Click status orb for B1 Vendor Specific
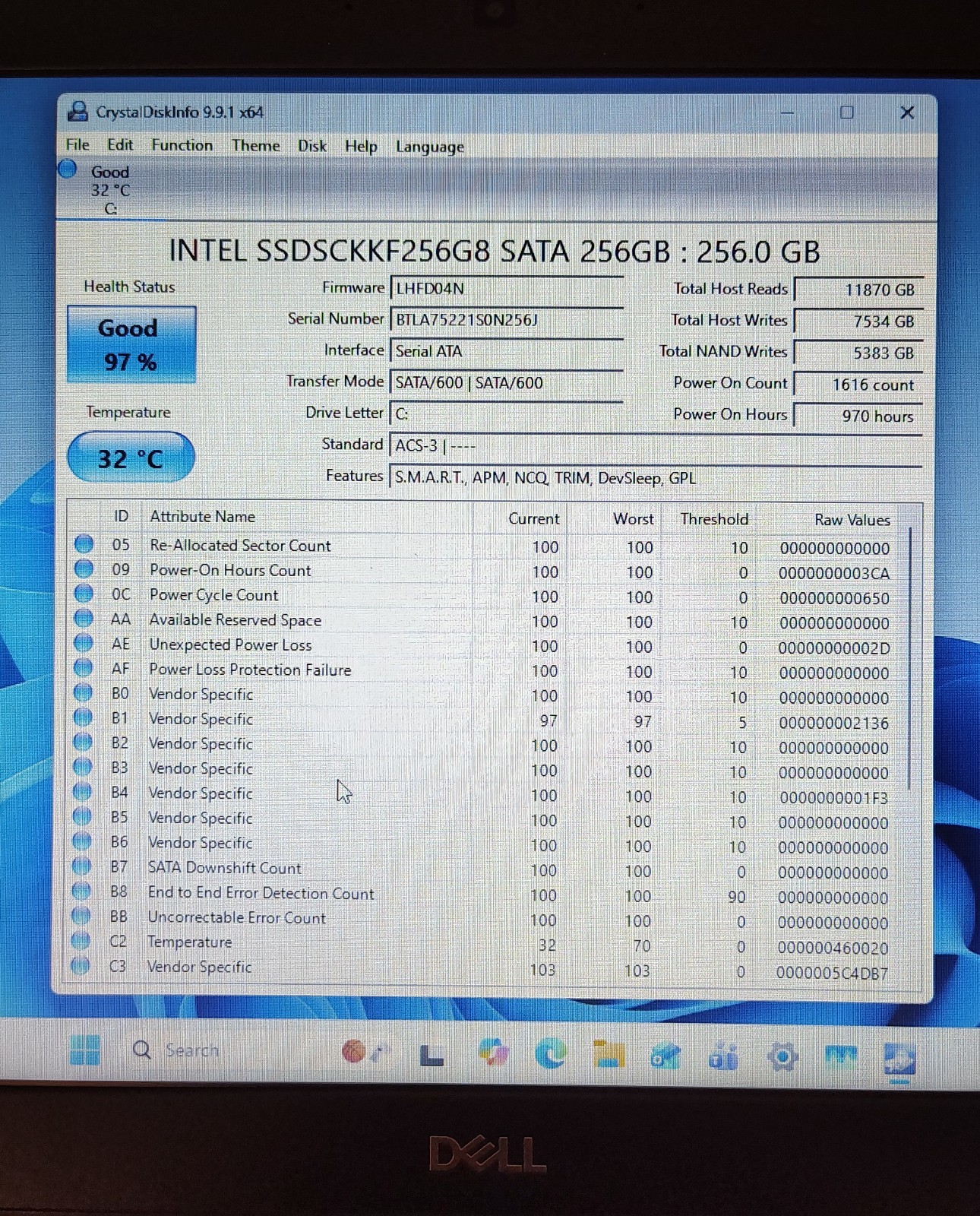The height and width of the screenshot is (1216, 980). click(83, 717)
